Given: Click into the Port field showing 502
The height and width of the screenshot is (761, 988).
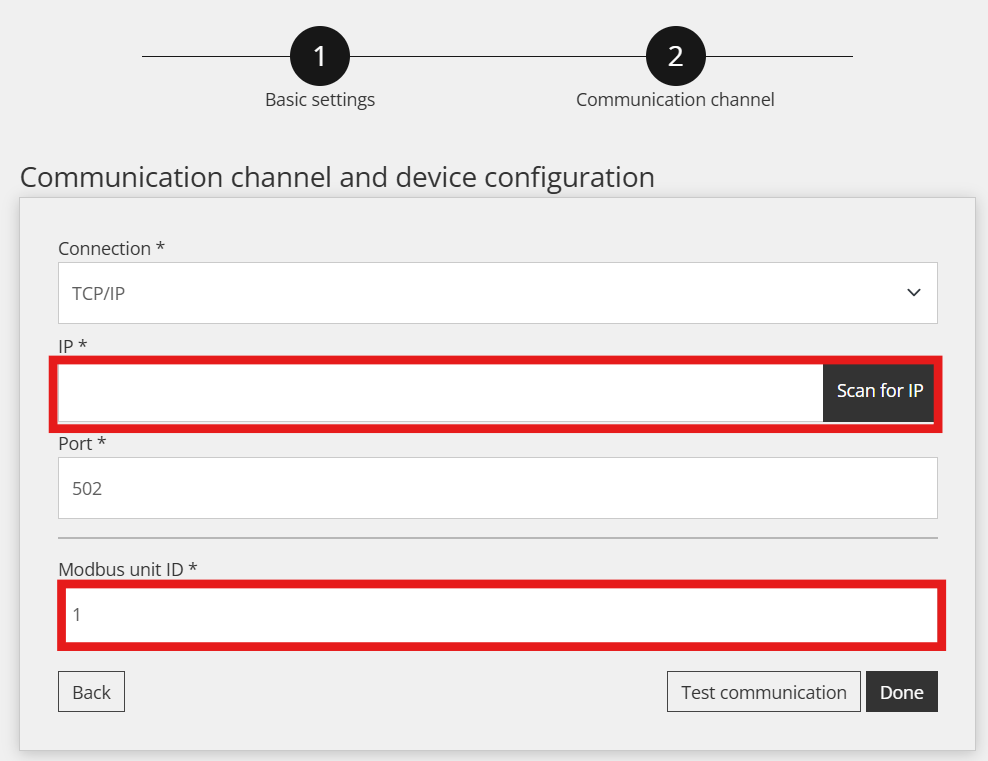Looking at the screenshot, I should point(498,488).
